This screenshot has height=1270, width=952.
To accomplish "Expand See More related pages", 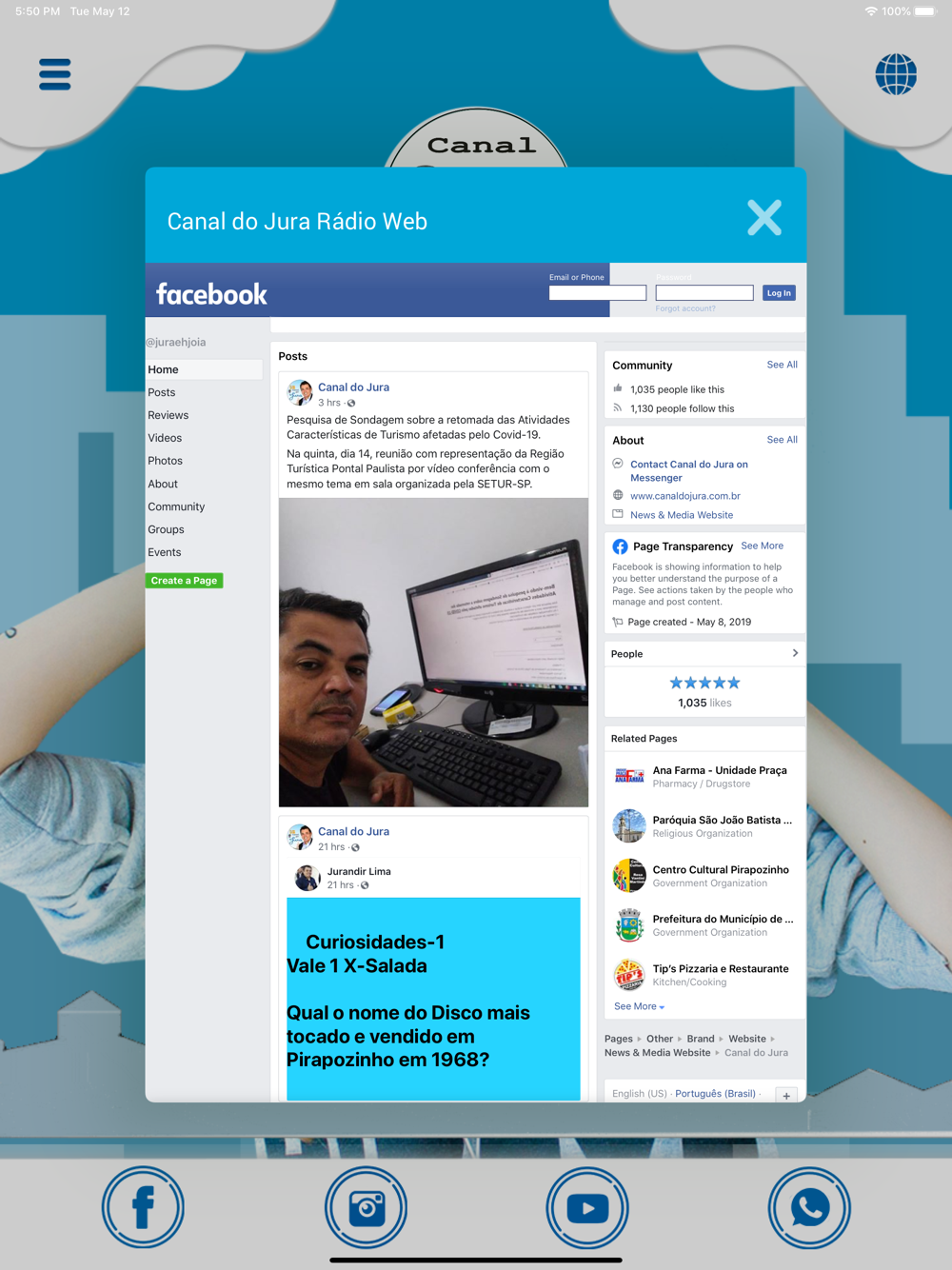I will click(x=639, y=1006).
